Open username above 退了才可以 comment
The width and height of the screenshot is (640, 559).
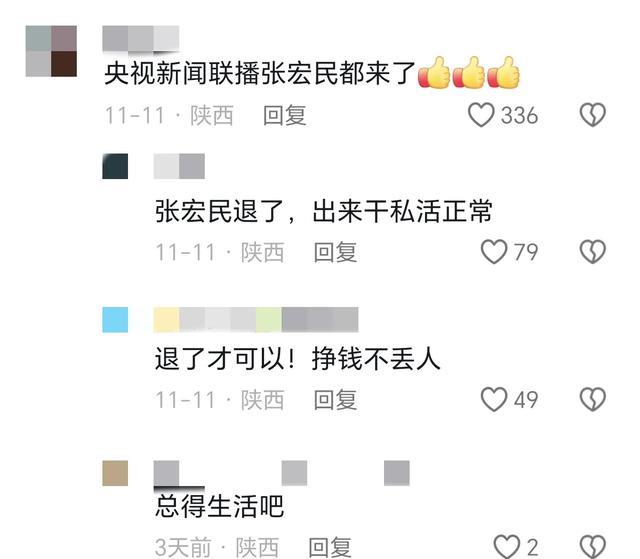(256, 319)
